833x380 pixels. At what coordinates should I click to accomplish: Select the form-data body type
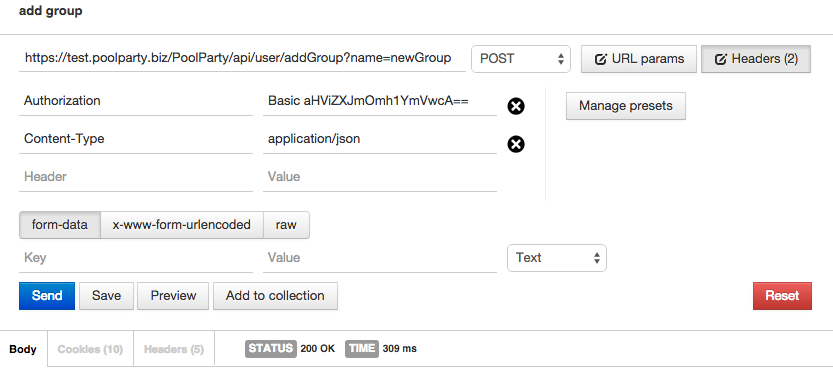(x=60, y=225)
